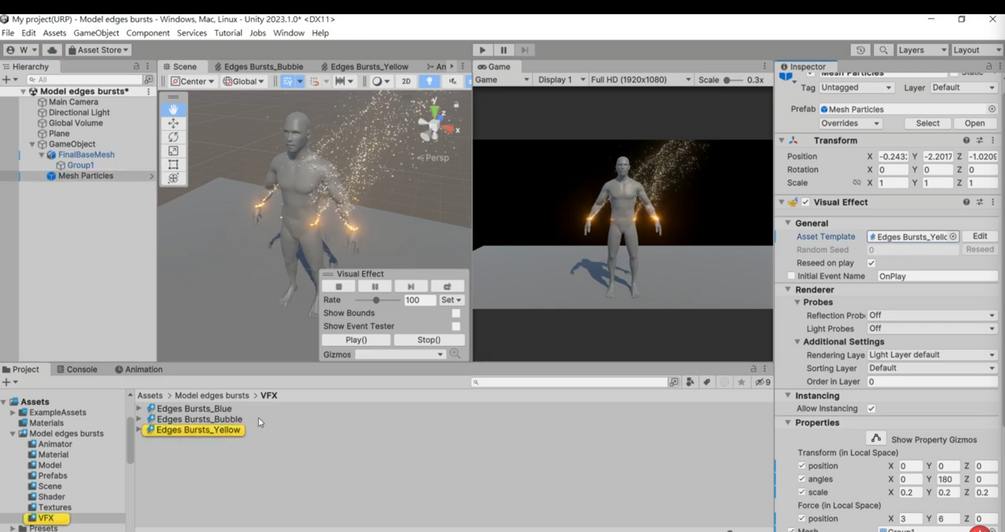
Task: Open the Tag dropdown showing Untagged
Action: (x=856, y=87)
